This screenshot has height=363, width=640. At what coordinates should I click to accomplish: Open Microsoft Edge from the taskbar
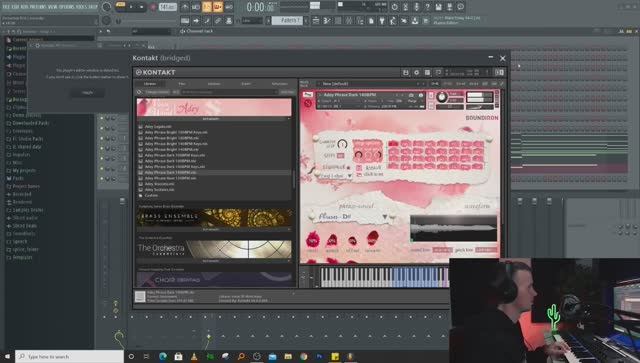point(163,356)
